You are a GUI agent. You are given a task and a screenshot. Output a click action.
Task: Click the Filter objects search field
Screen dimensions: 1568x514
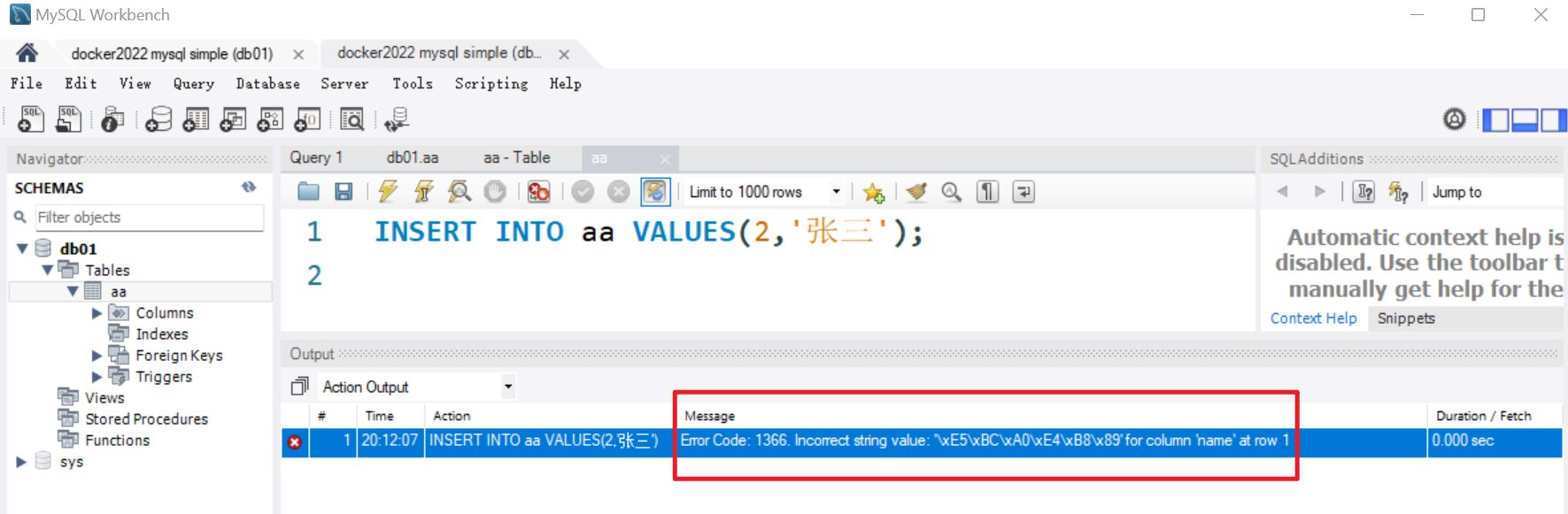point(149,218)
